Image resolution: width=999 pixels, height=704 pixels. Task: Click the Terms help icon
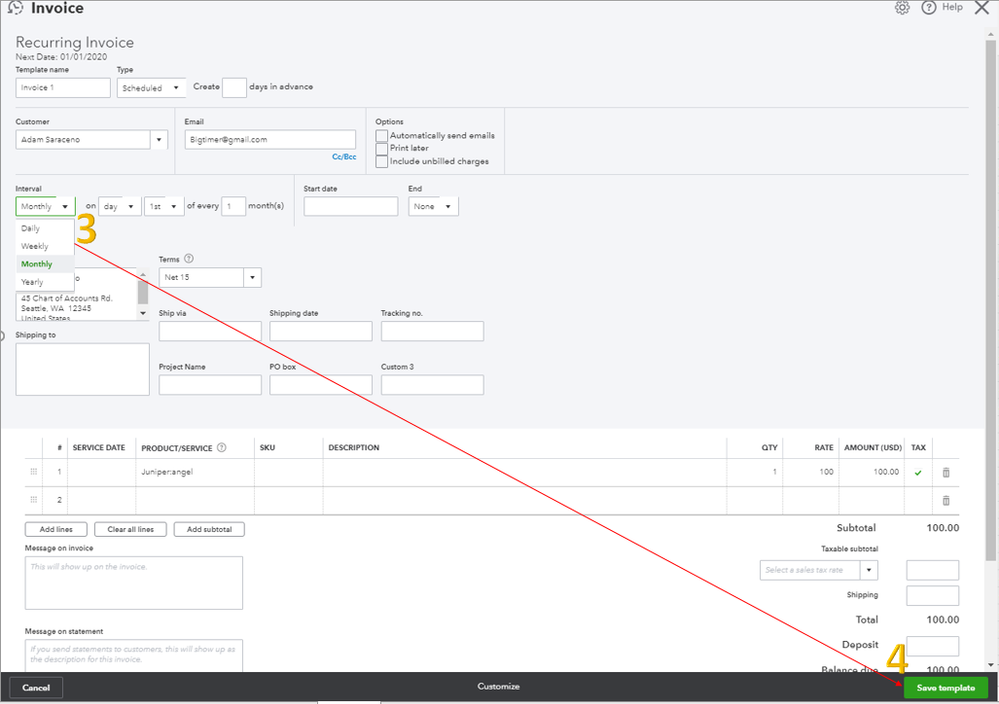click(x=189, y=259)
